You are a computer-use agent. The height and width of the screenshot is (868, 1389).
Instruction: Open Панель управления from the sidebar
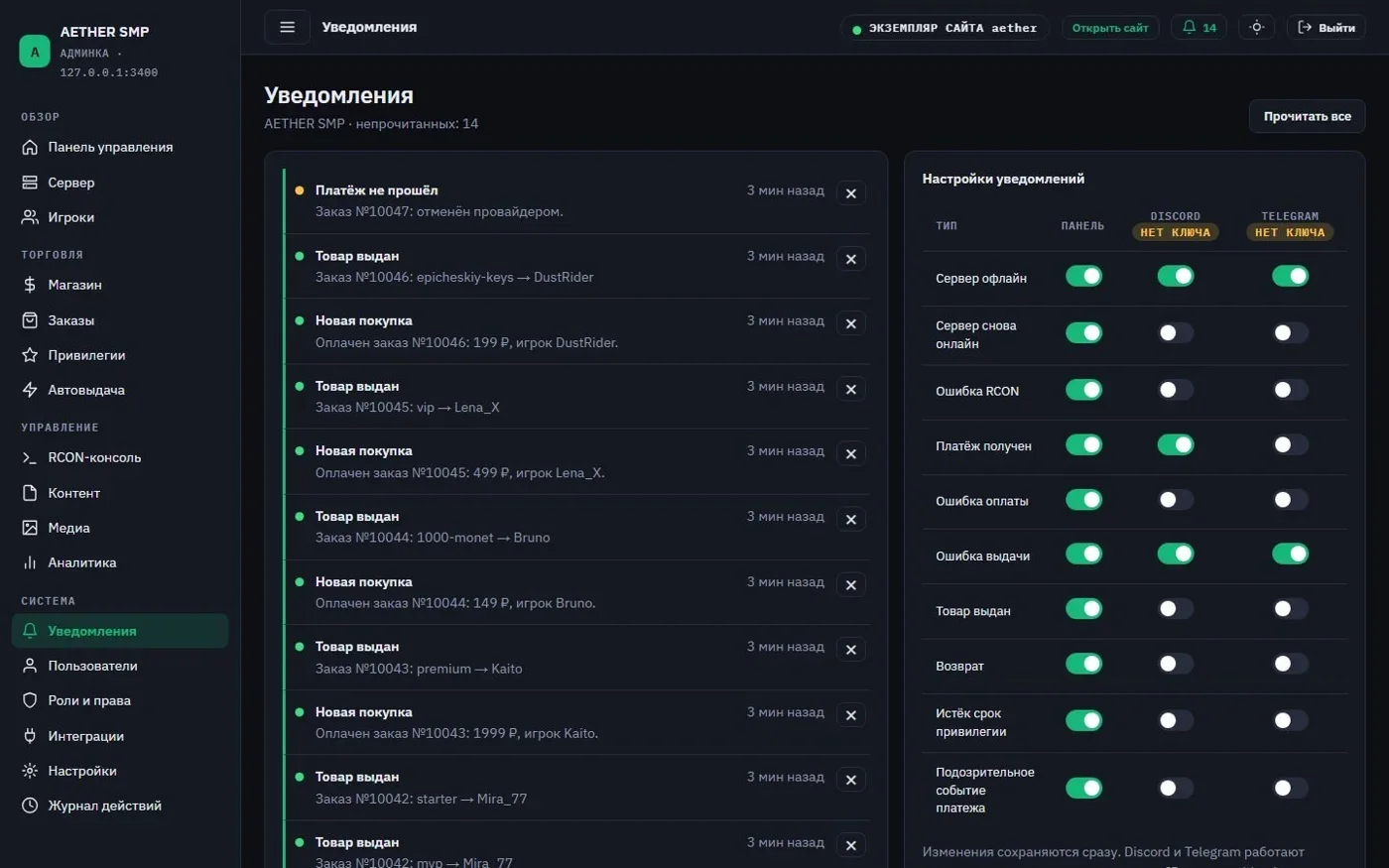coord(120,147)
